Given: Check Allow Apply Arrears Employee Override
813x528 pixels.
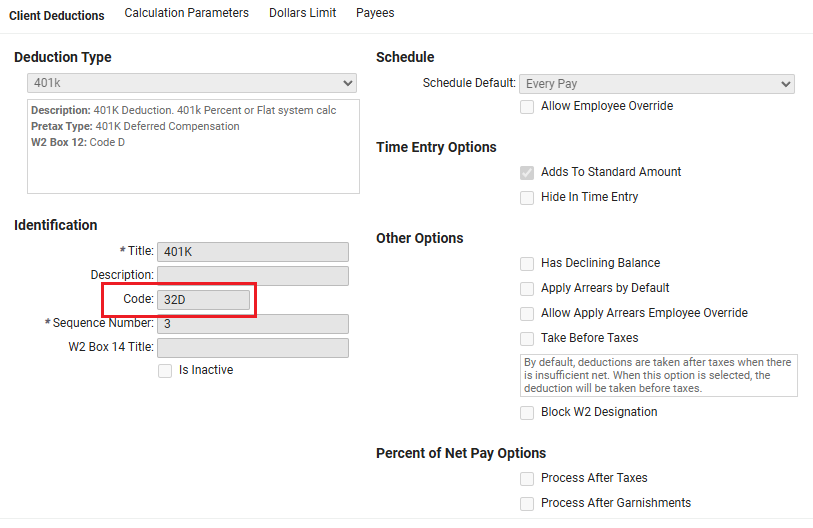Looking at the screenshot, I should (x=527, y=314).
